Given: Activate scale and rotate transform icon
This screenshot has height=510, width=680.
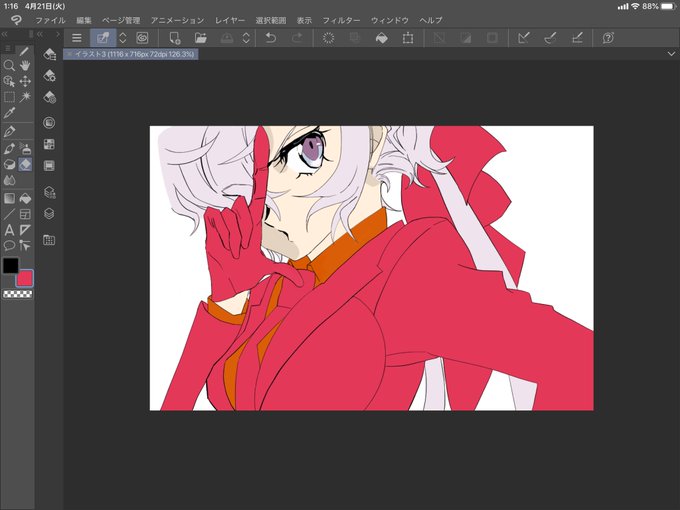Looking at the screenshot, I should point(408,38).
